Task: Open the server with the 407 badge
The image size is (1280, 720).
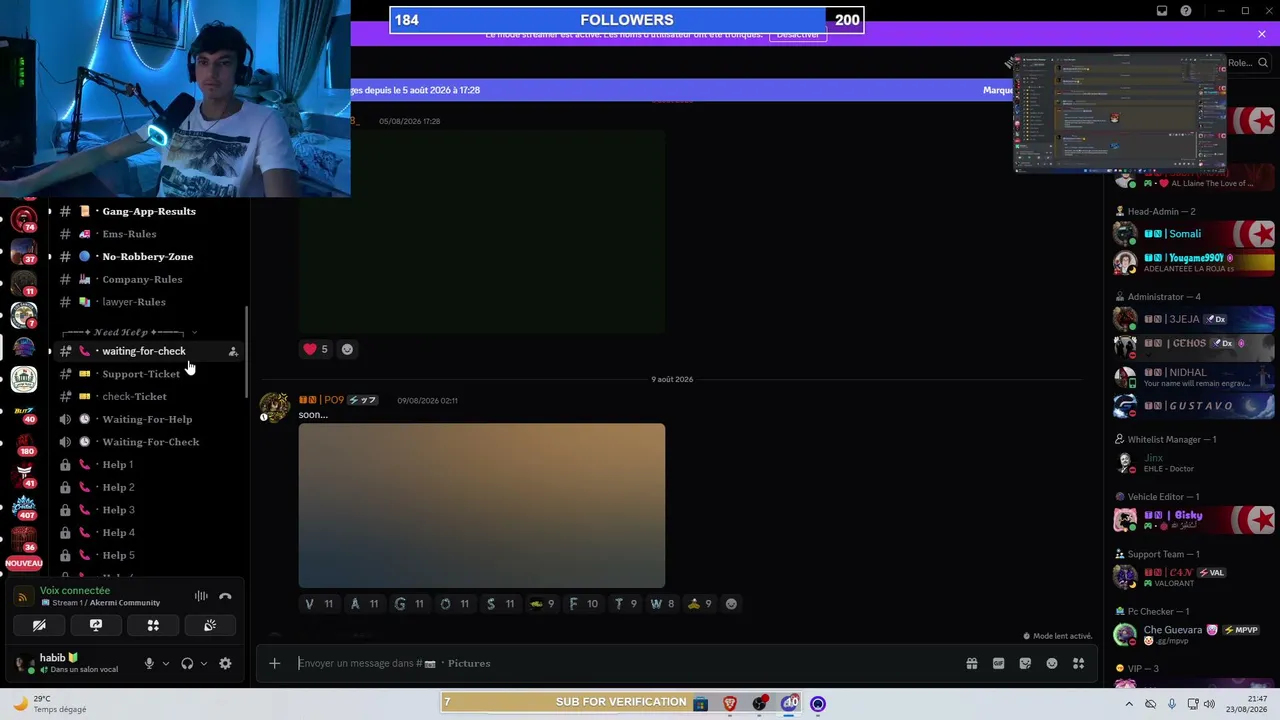Action: (24, 507)
